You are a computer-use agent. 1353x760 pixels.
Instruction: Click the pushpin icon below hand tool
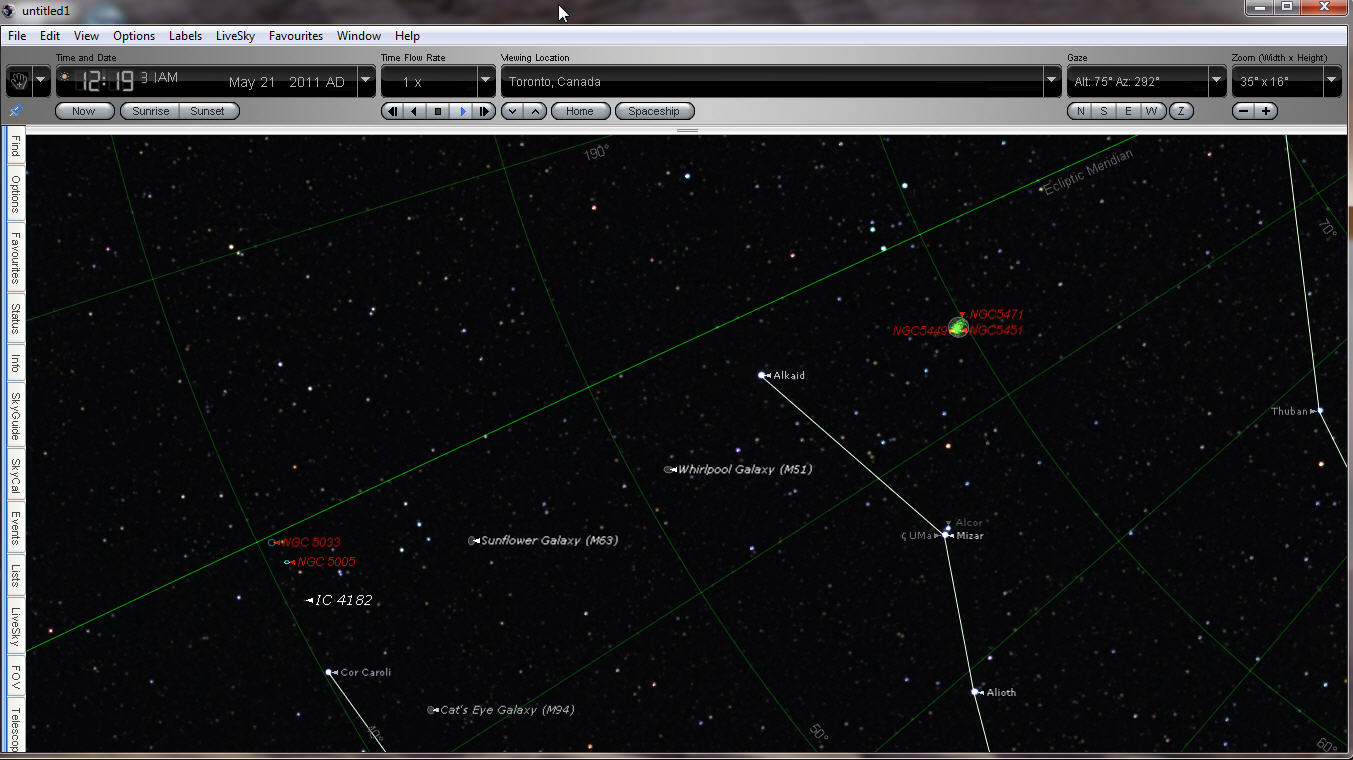pyautogui.click(x=15, y=111)
